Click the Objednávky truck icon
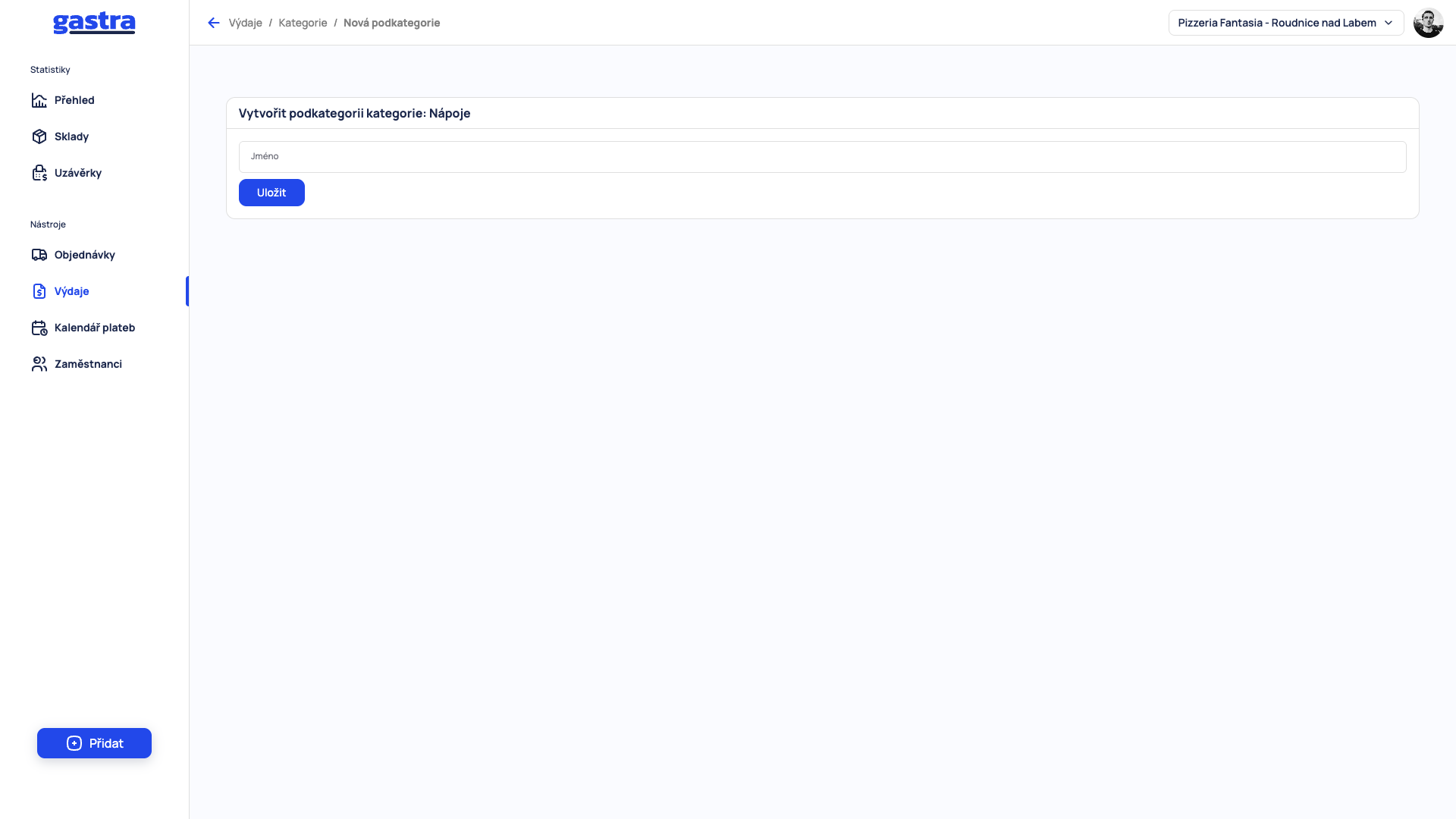Viewport: 1456px width, 819px height. 39,255
